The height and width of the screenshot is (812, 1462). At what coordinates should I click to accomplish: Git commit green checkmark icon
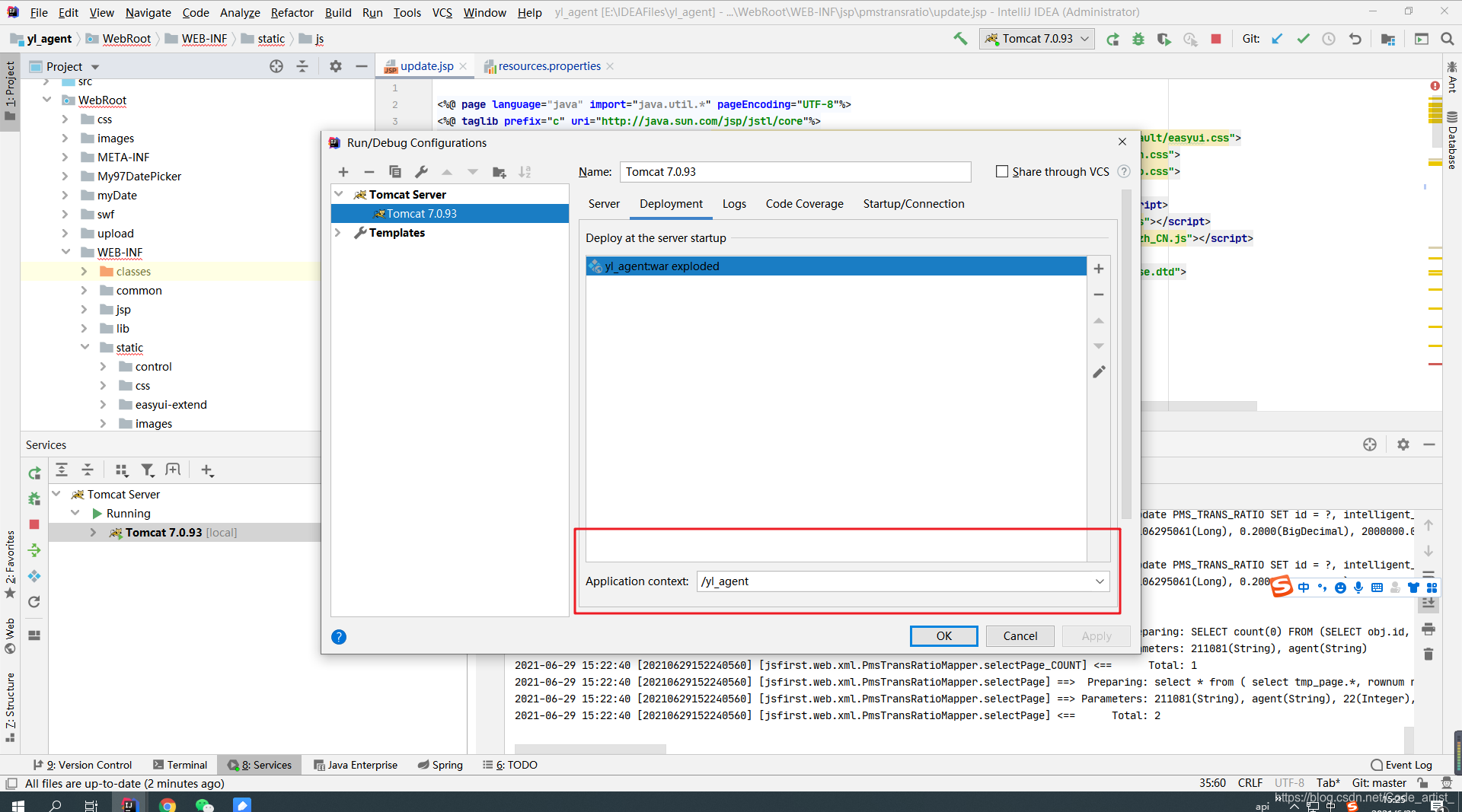(x=1303, y=39)
